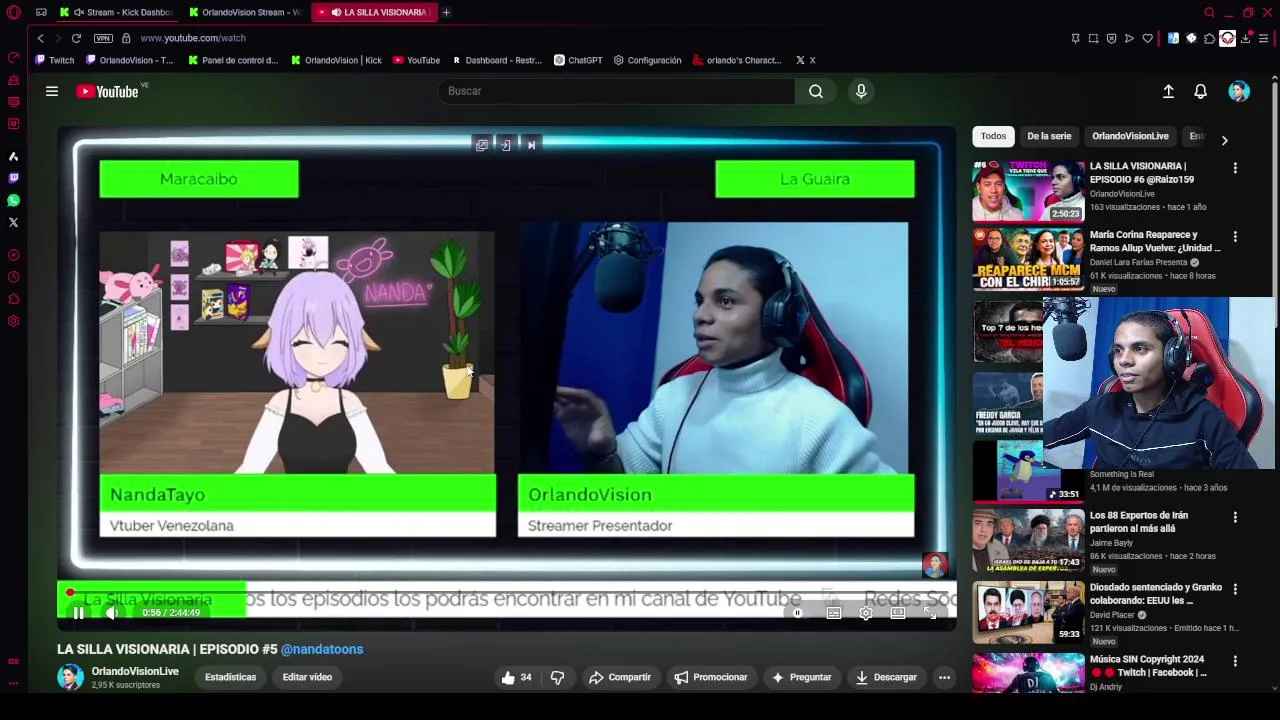Open the Twitch bookmark
The width and height of the screenshot is (1280, 720).
tap(55, 60)
